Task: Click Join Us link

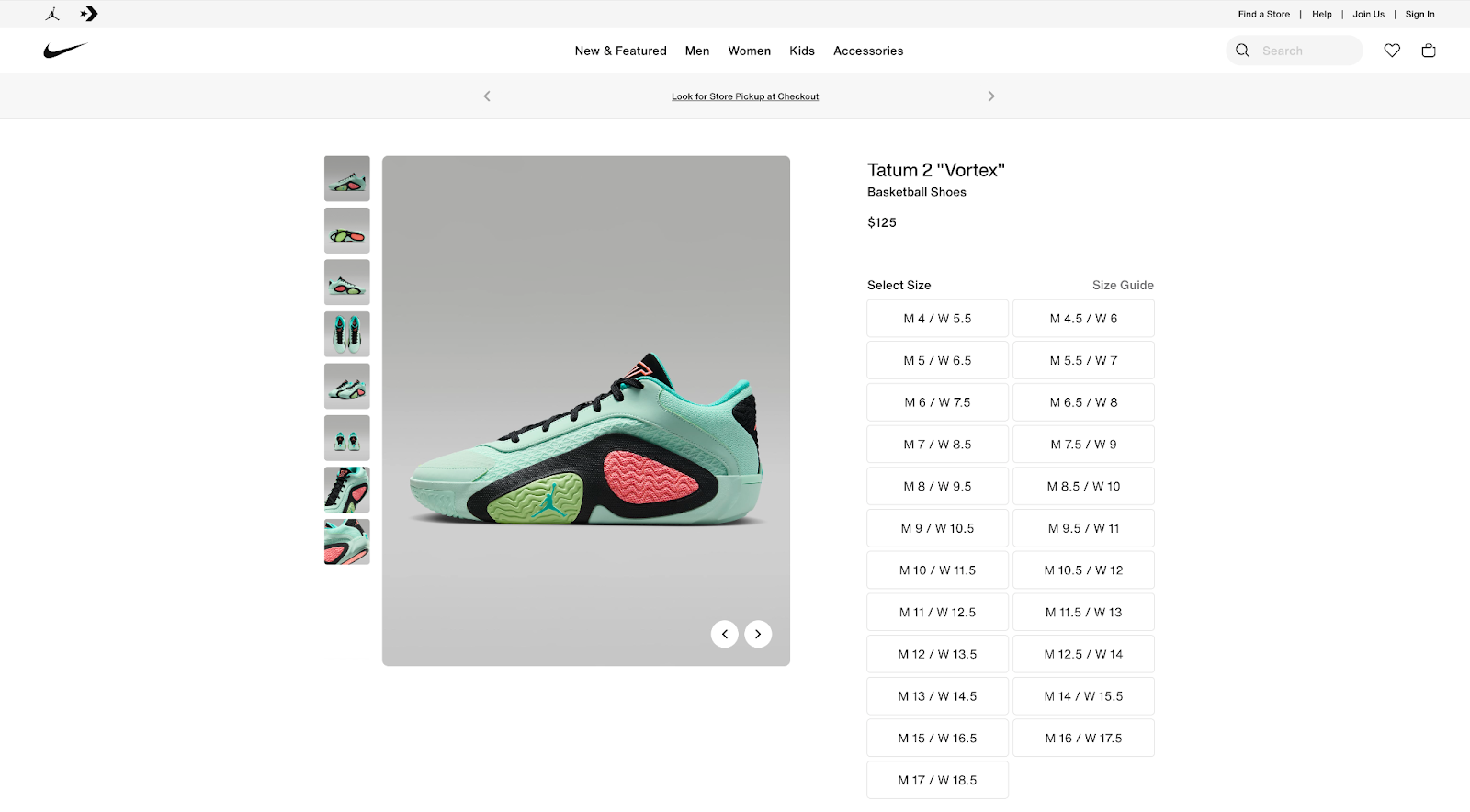Action: [x=1368, y=14]
